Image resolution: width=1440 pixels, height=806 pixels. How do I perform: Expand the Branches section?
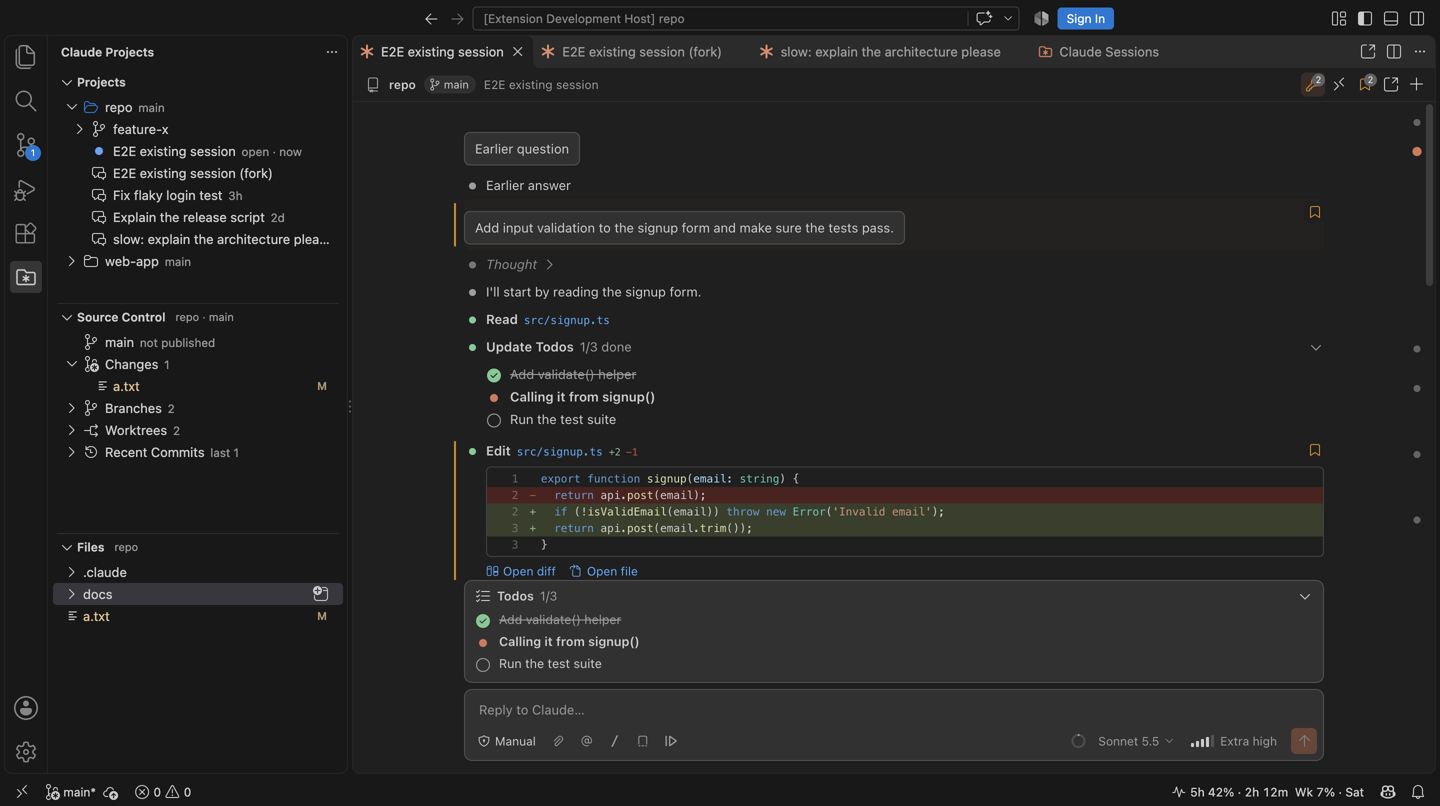click(72, 409)
